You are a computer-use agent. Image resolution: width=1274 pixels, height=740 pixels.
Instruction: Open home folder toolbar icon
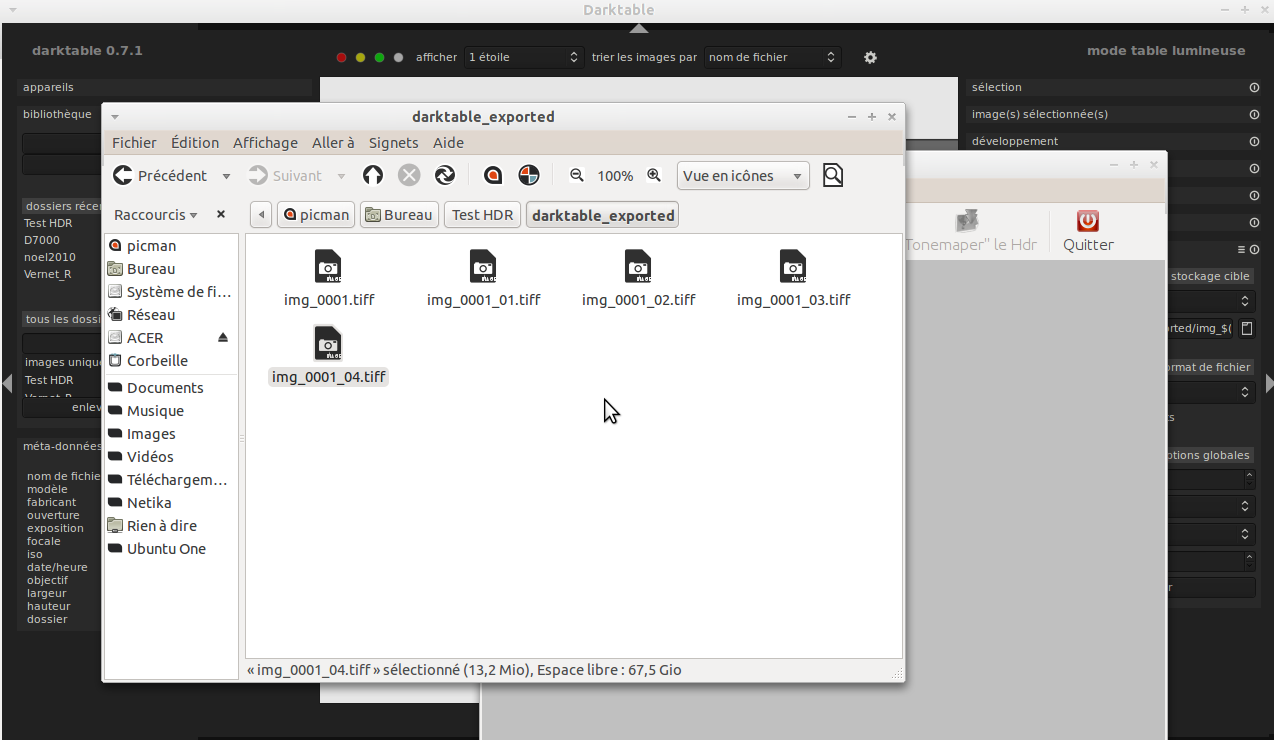click(493, 175)
